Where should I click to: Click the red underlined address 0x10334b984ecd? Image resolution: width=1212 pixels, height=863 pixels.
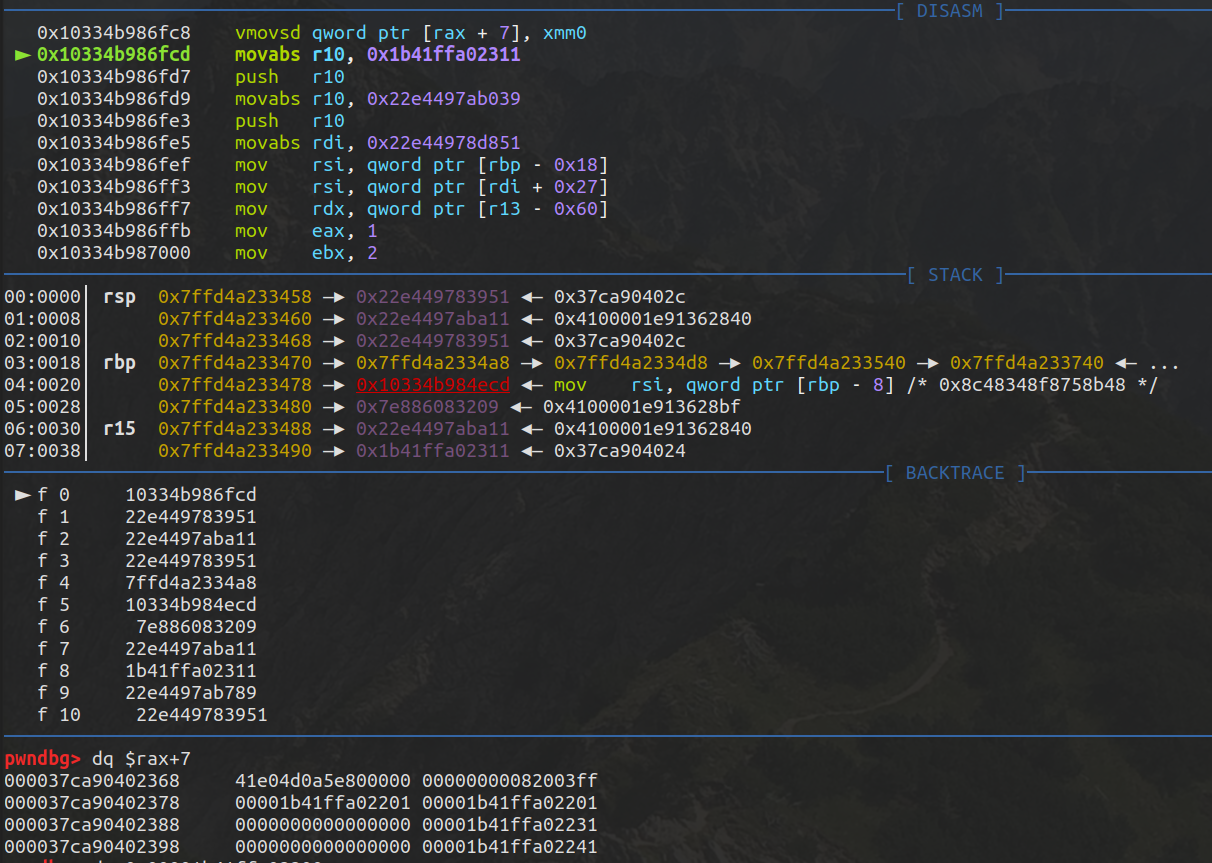coord(433,385)
